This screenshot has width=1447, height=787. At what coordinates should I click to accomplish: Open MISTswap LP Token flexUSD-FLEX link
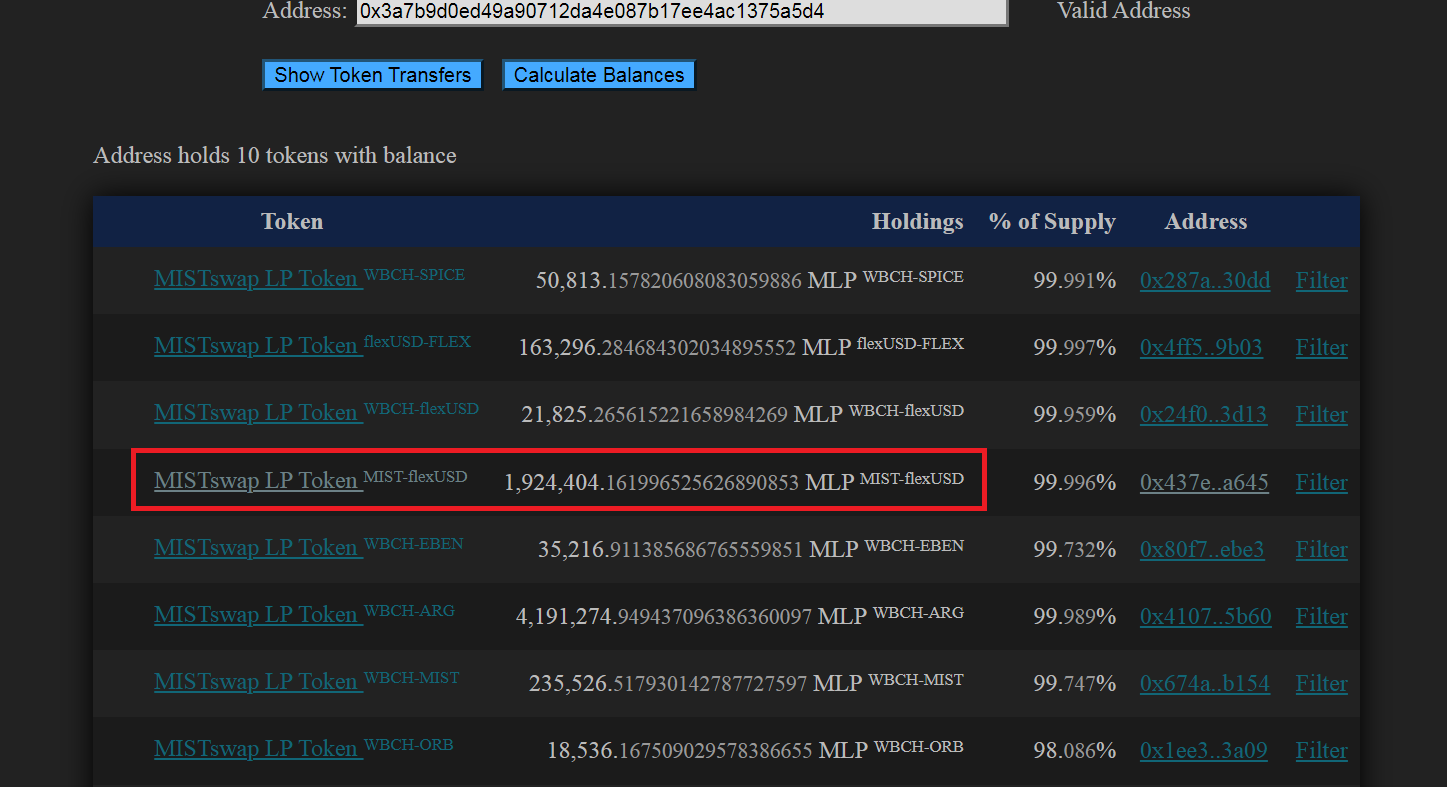click(x=312, y=345)
